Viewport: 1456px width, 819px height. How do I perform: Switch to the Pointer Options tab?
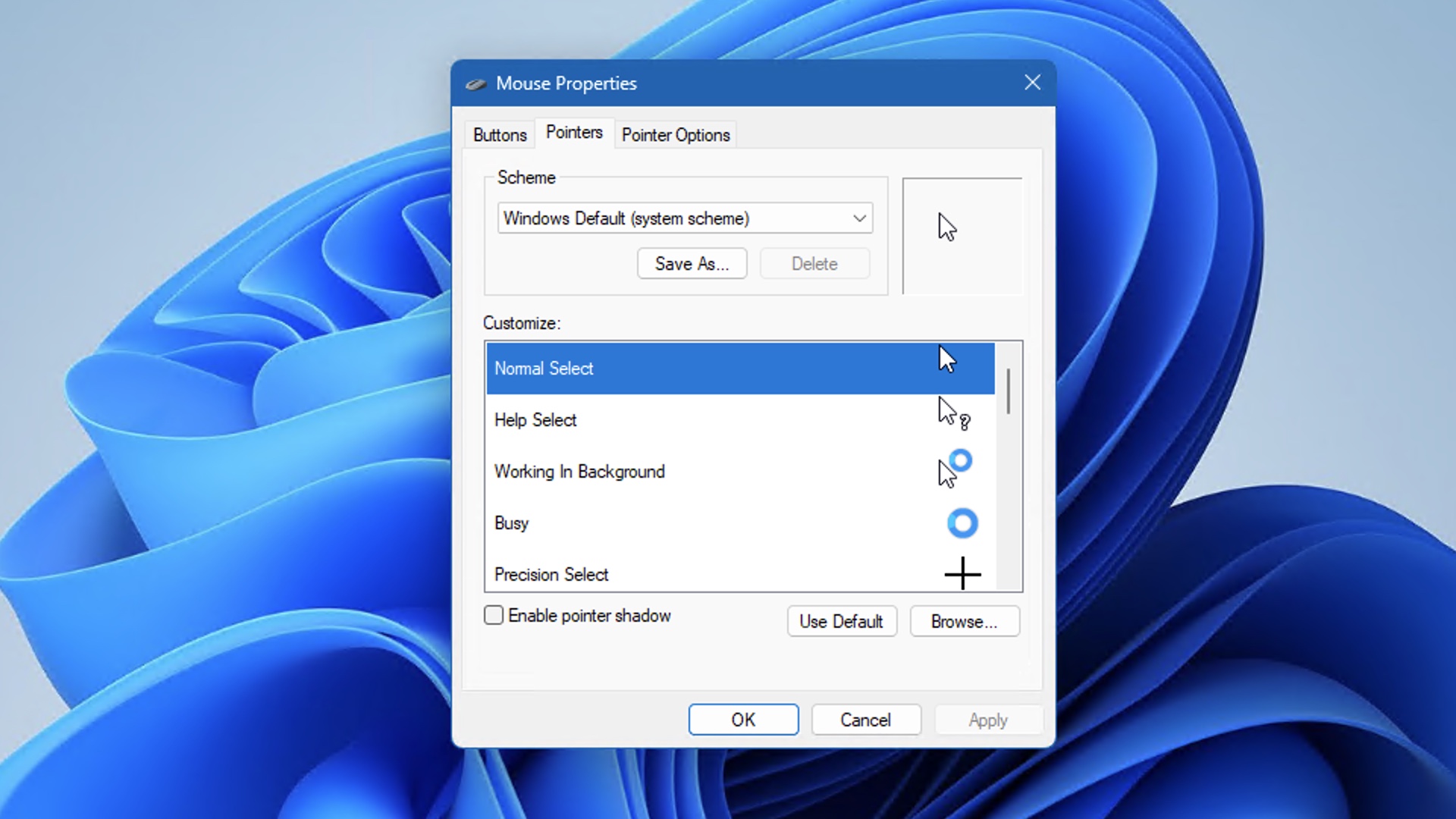(675, 135)
